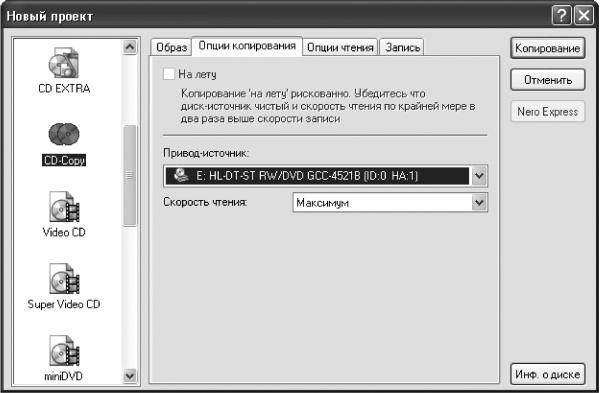Click the highlighted CD-Copy label

click(64, 160)
